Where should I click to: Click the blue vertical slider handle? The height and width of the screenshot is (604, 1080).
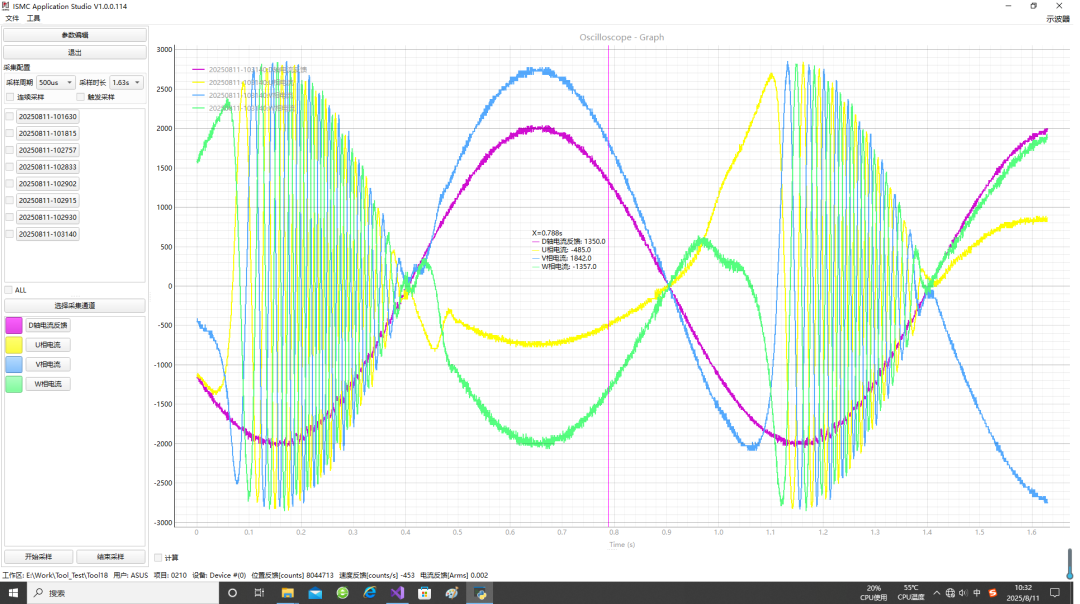(x=1070, y=576)
